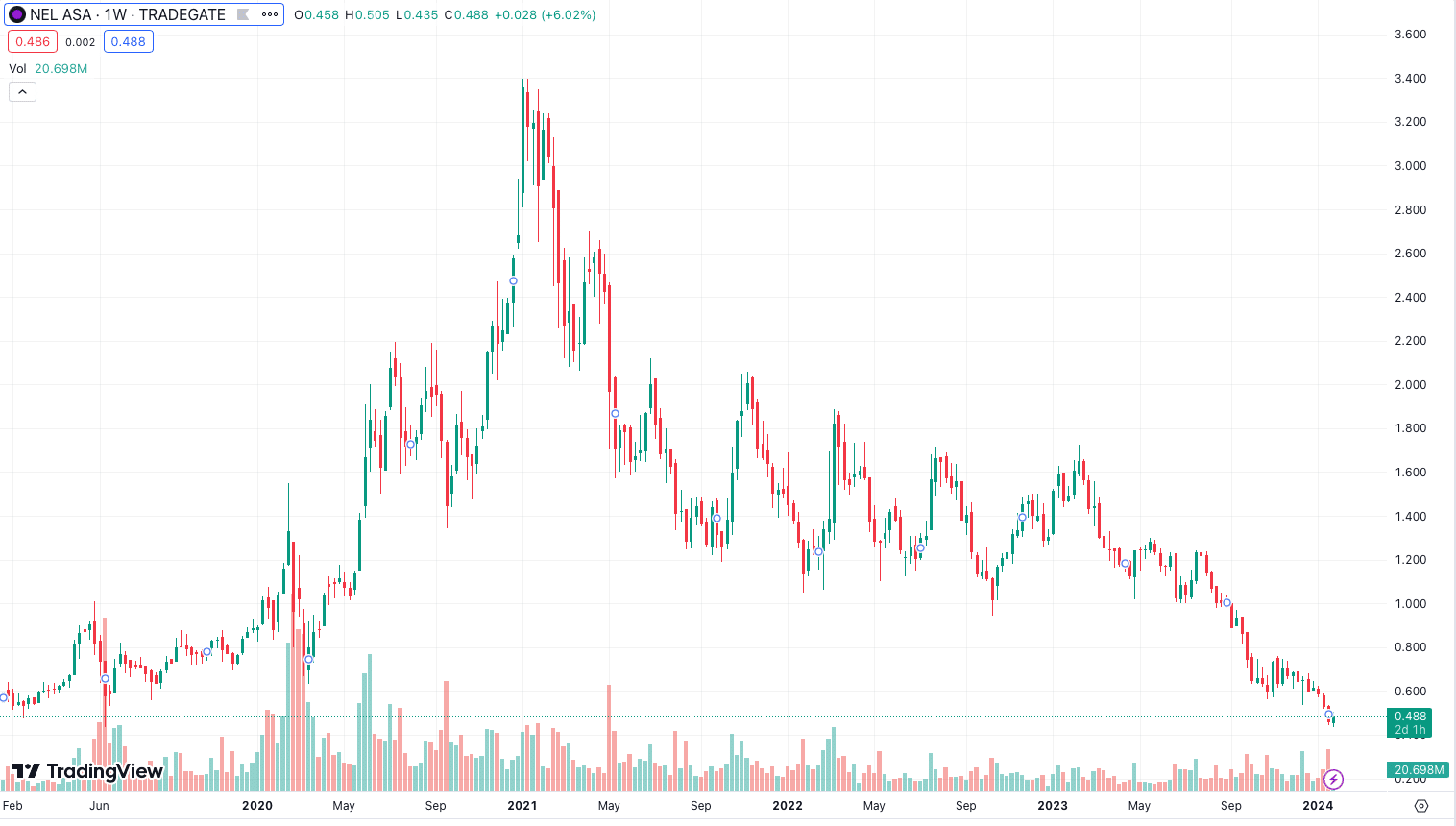Click the low value L0.435
This screenshot has width=1456, height=826.
(417, 14)
